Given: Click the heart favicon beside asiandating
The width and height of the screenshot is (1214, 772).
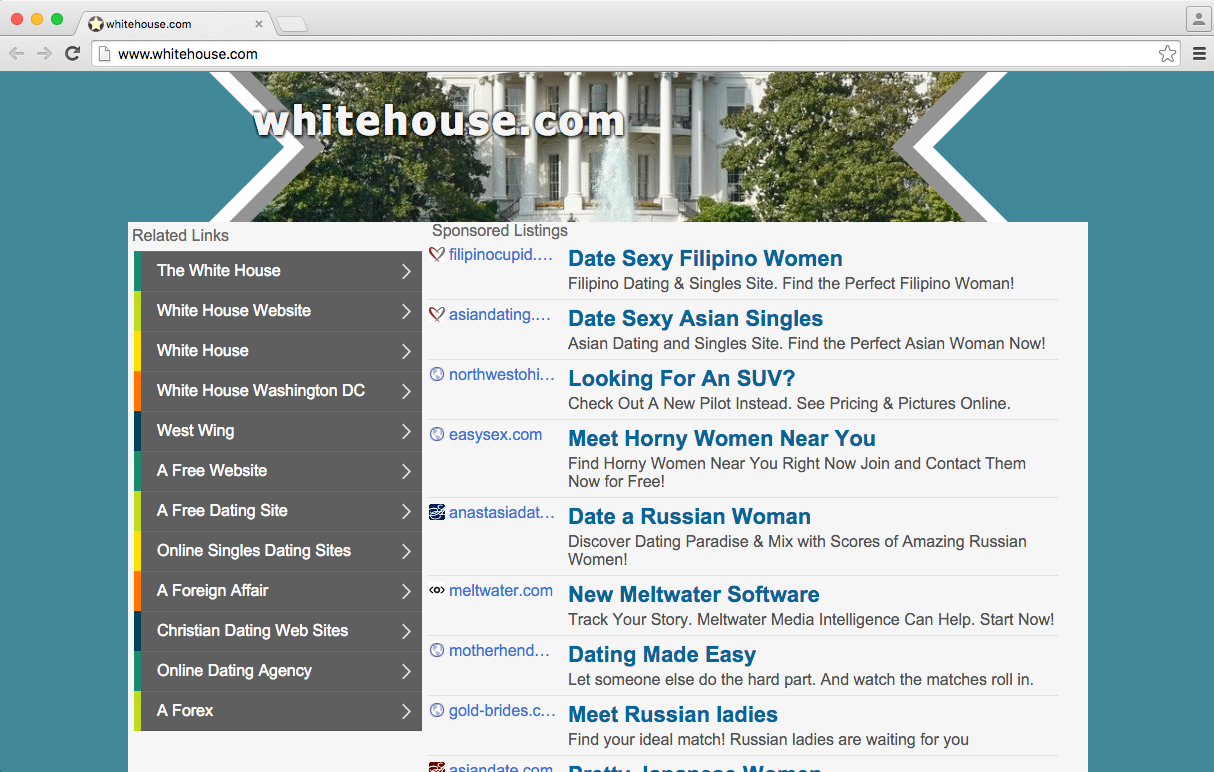Looking at the screenshot, I should click(x=437, y=315).
